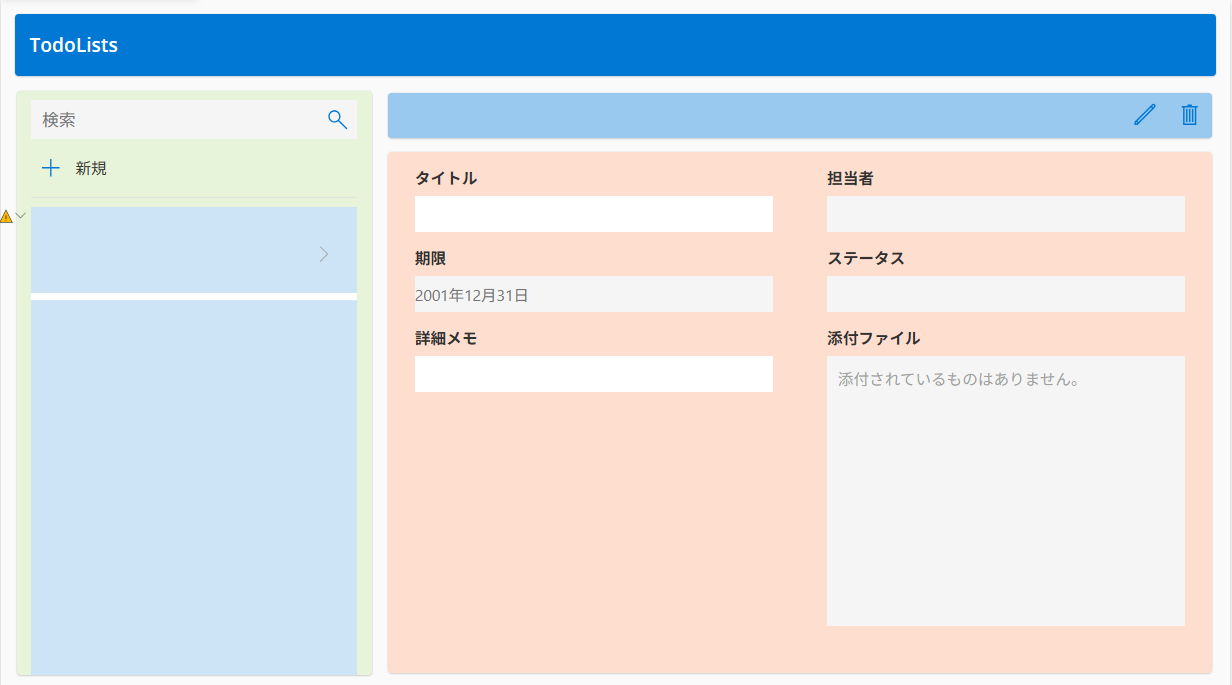Click the yellow warning triangle icon
This screenshot has height=685, width=1232.
coord(6,216)
